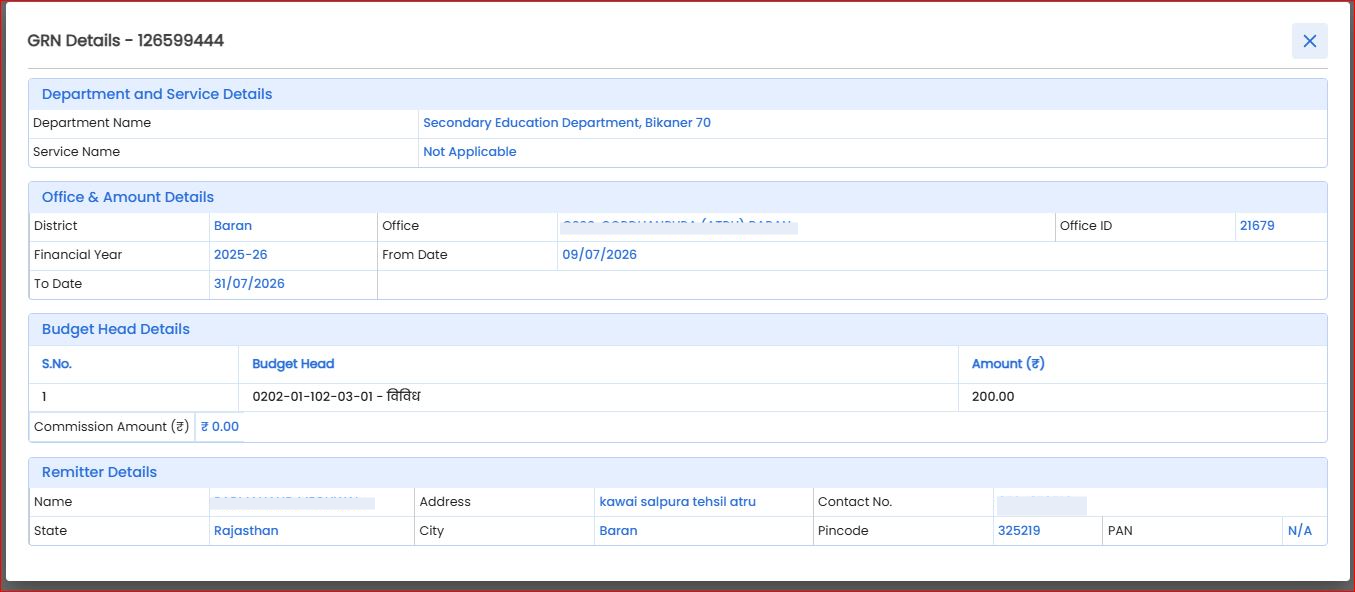The height and width of the screenshot is (592, 1355).
Task: Click the Pincode label
Action: click(x=843, y=531)
